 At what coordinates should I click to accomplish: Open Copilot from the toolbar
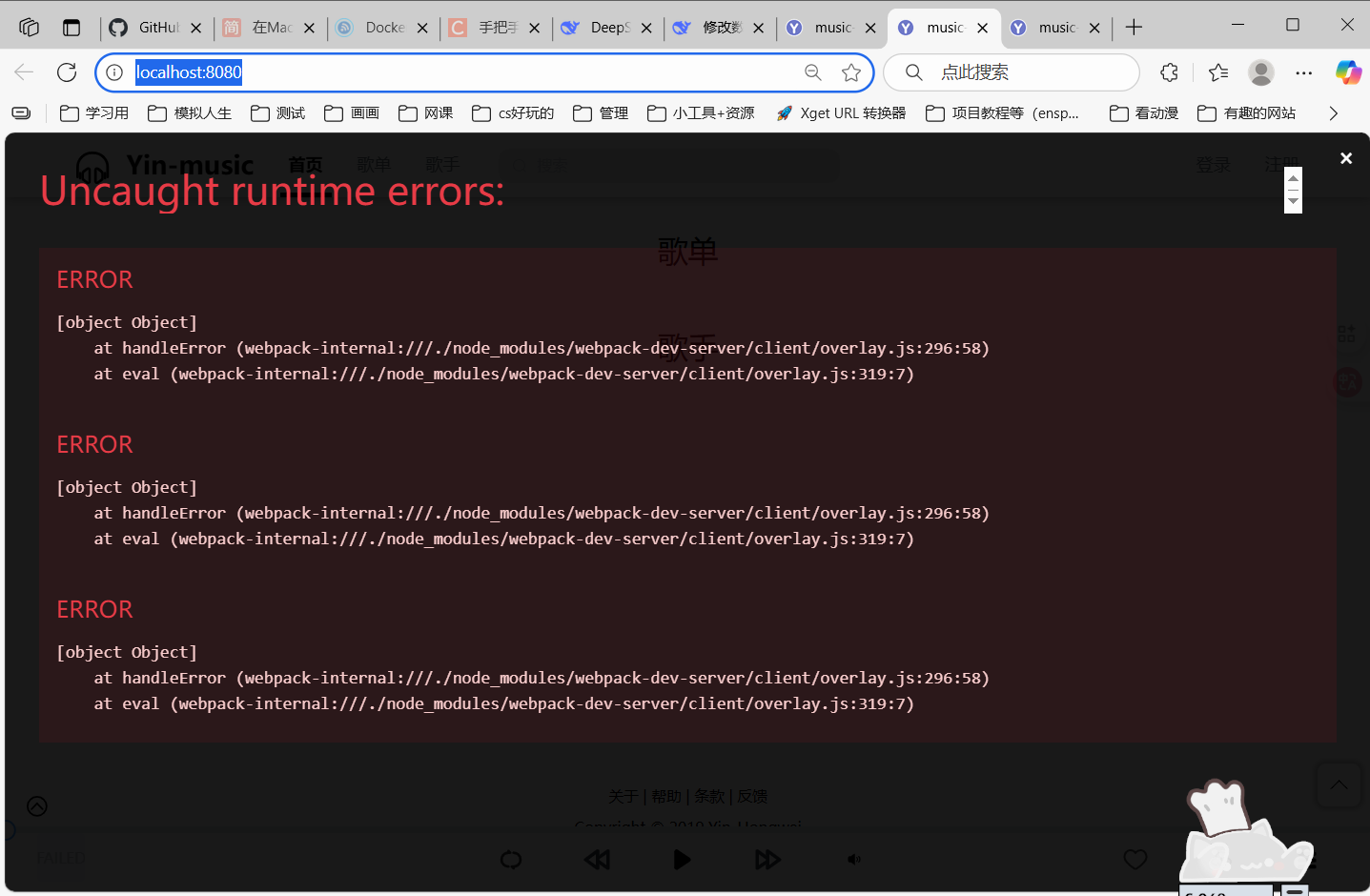(1348, 72)
